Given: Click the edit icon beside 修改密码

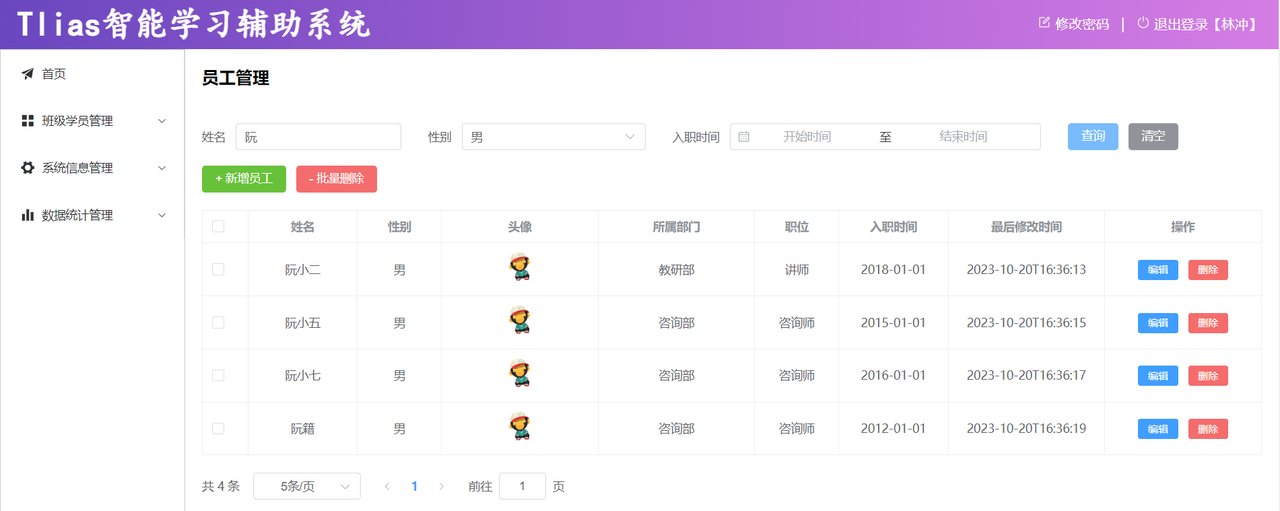Looking at the screenshot, I should coord(1045,23).
